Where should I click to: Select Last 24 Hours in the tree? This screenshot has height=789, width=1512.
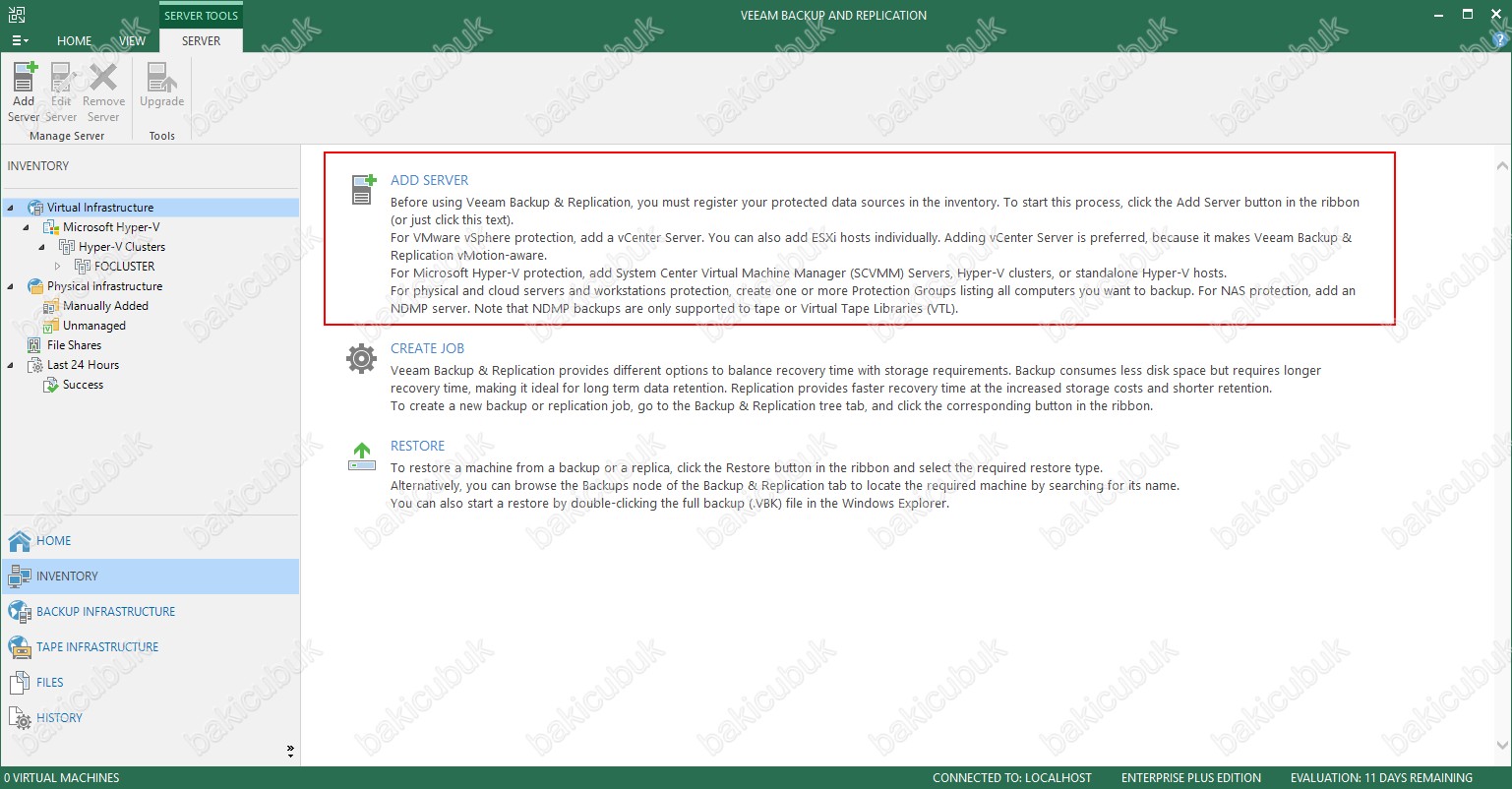point(83,365)
